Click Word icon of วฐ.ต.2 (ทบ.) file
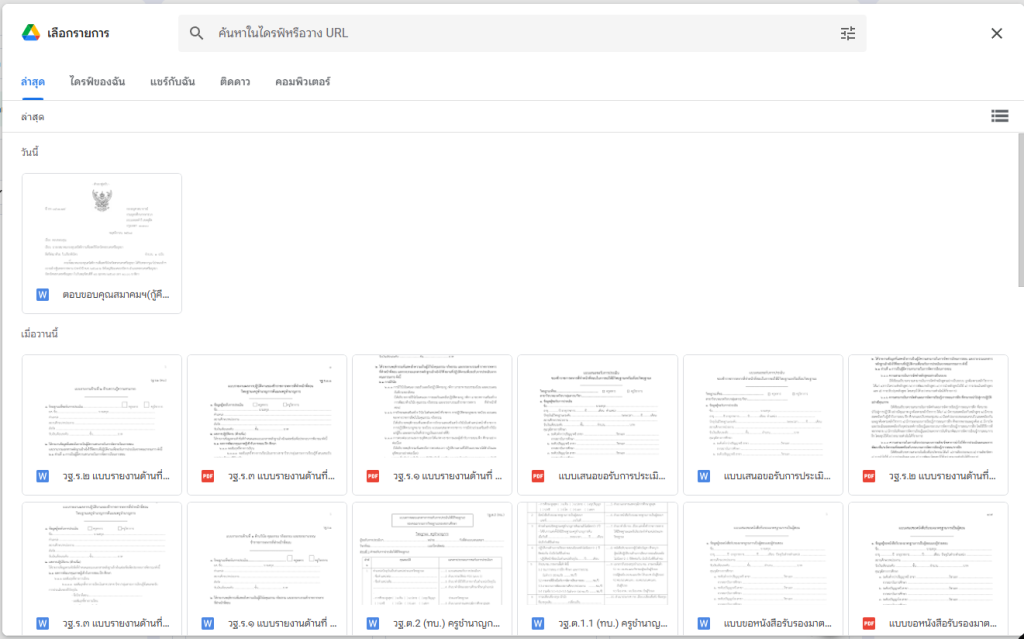Screen dimensions: 1024x639 click(373, 623)
